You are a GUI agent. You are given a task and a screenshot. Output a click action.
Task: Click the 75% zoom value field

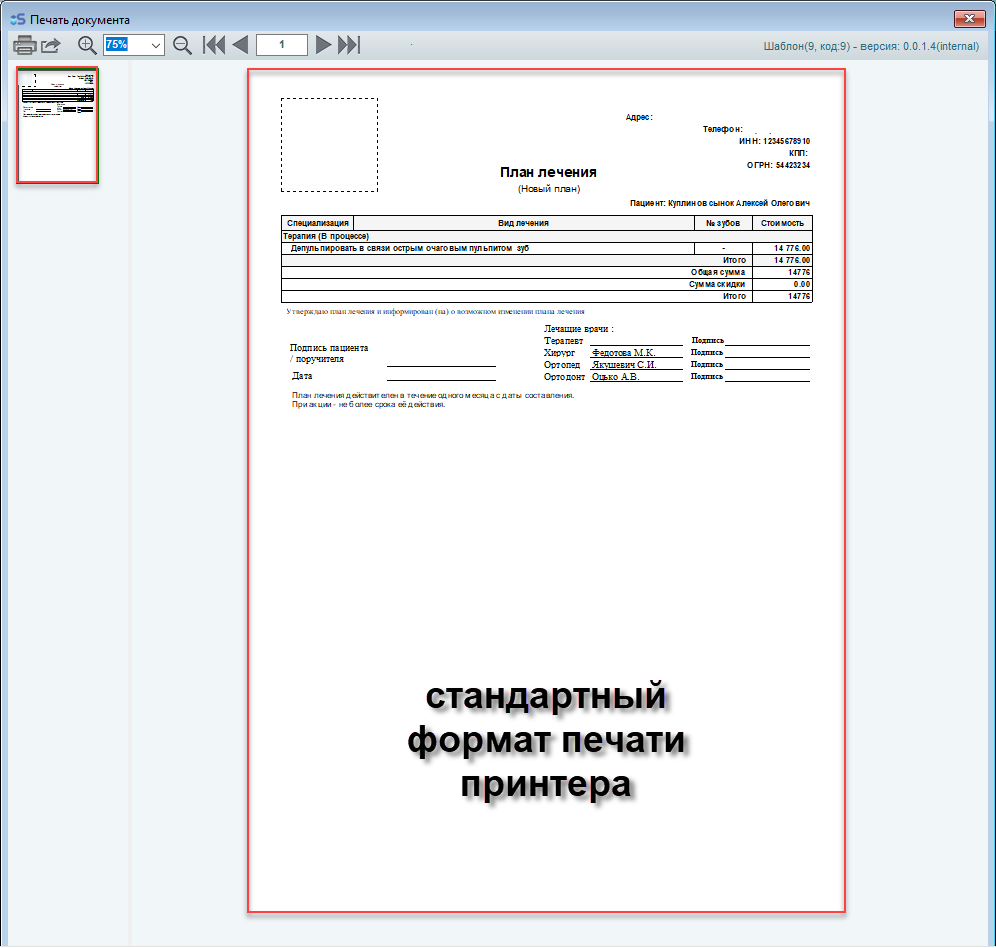click(122, 45)
